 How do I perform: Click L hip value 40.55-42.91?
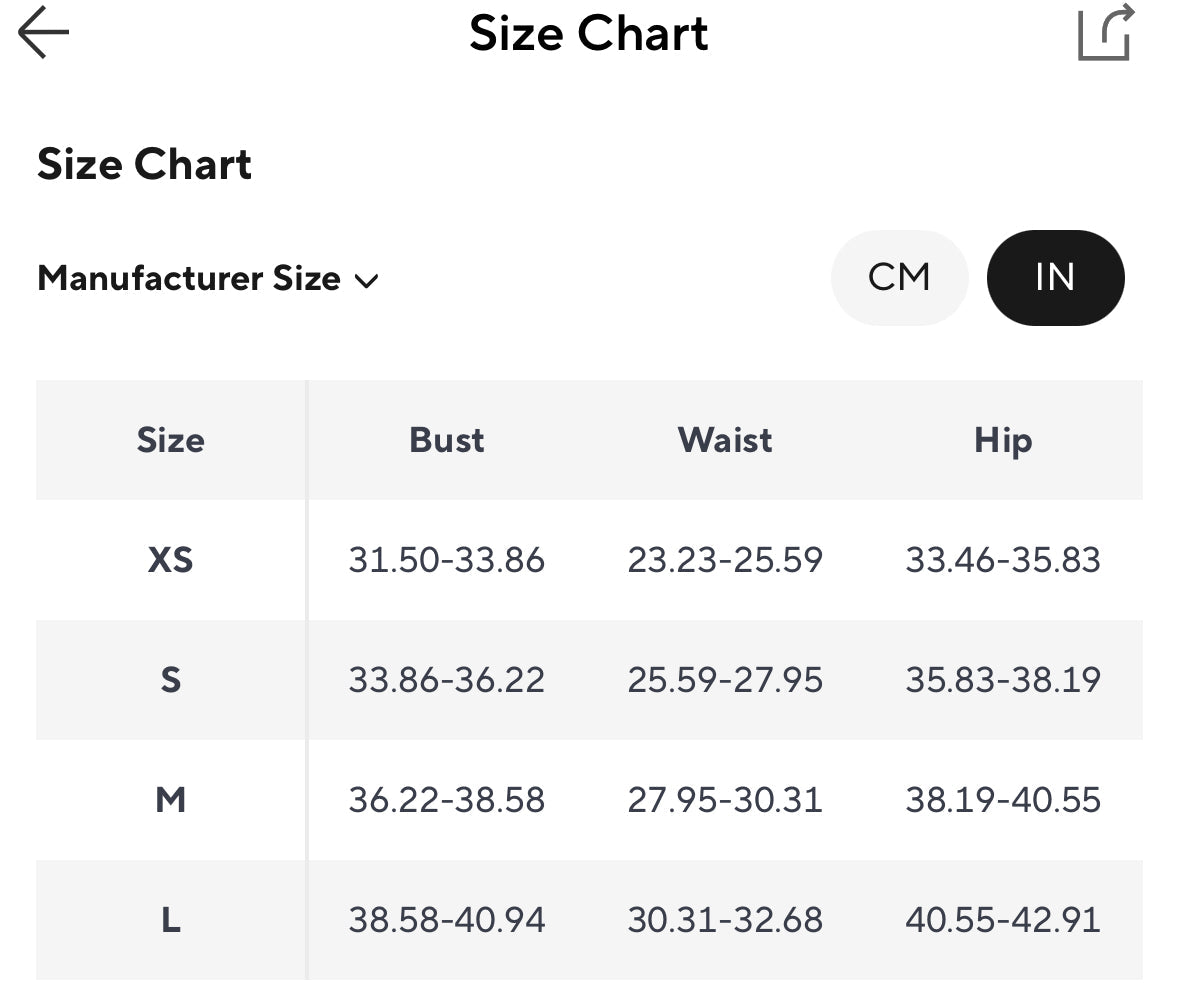coord(1003,920)
